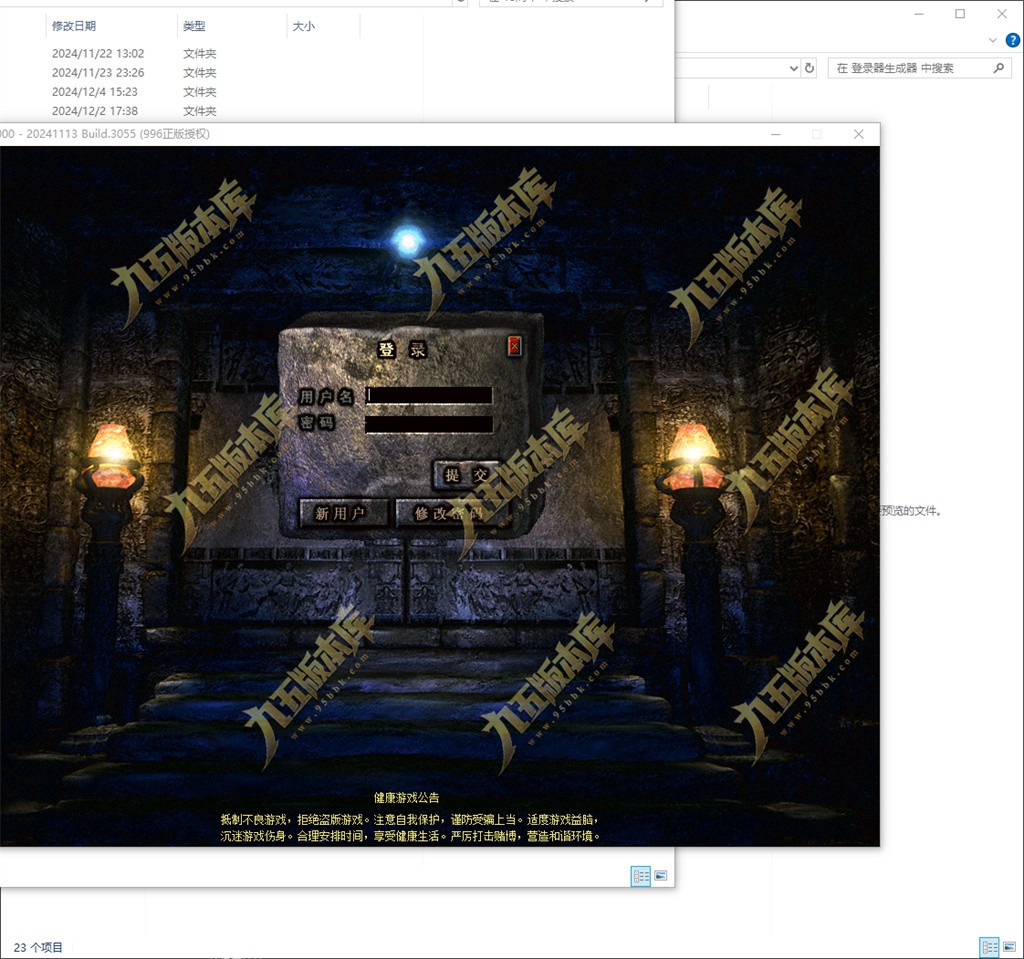The height and width of the screenshot is (959, 1024).
Task: Select the row dated 2024/12/2 17:38
Action: point(95,111)
